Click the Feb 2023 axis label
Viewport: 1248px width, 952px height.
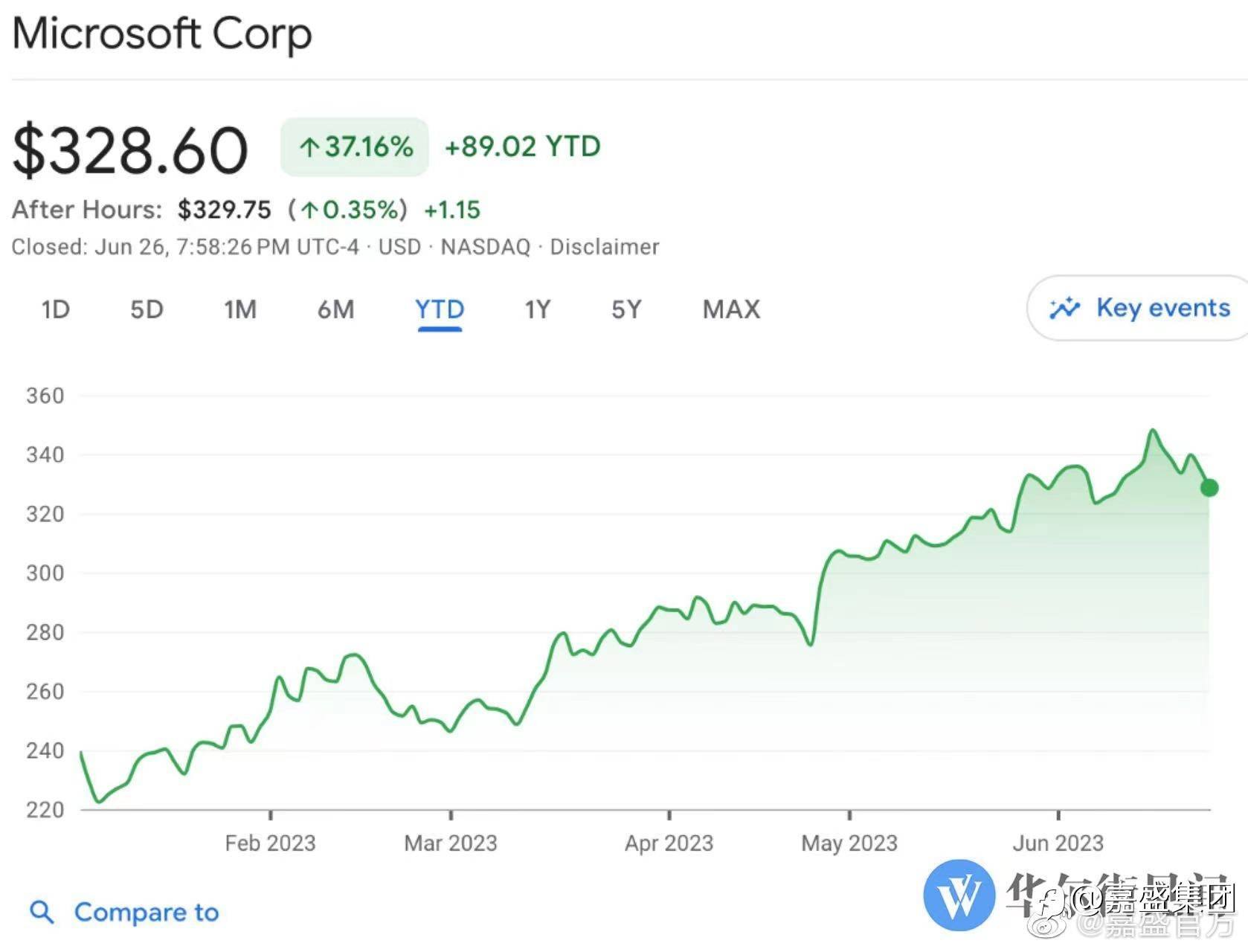271,843
